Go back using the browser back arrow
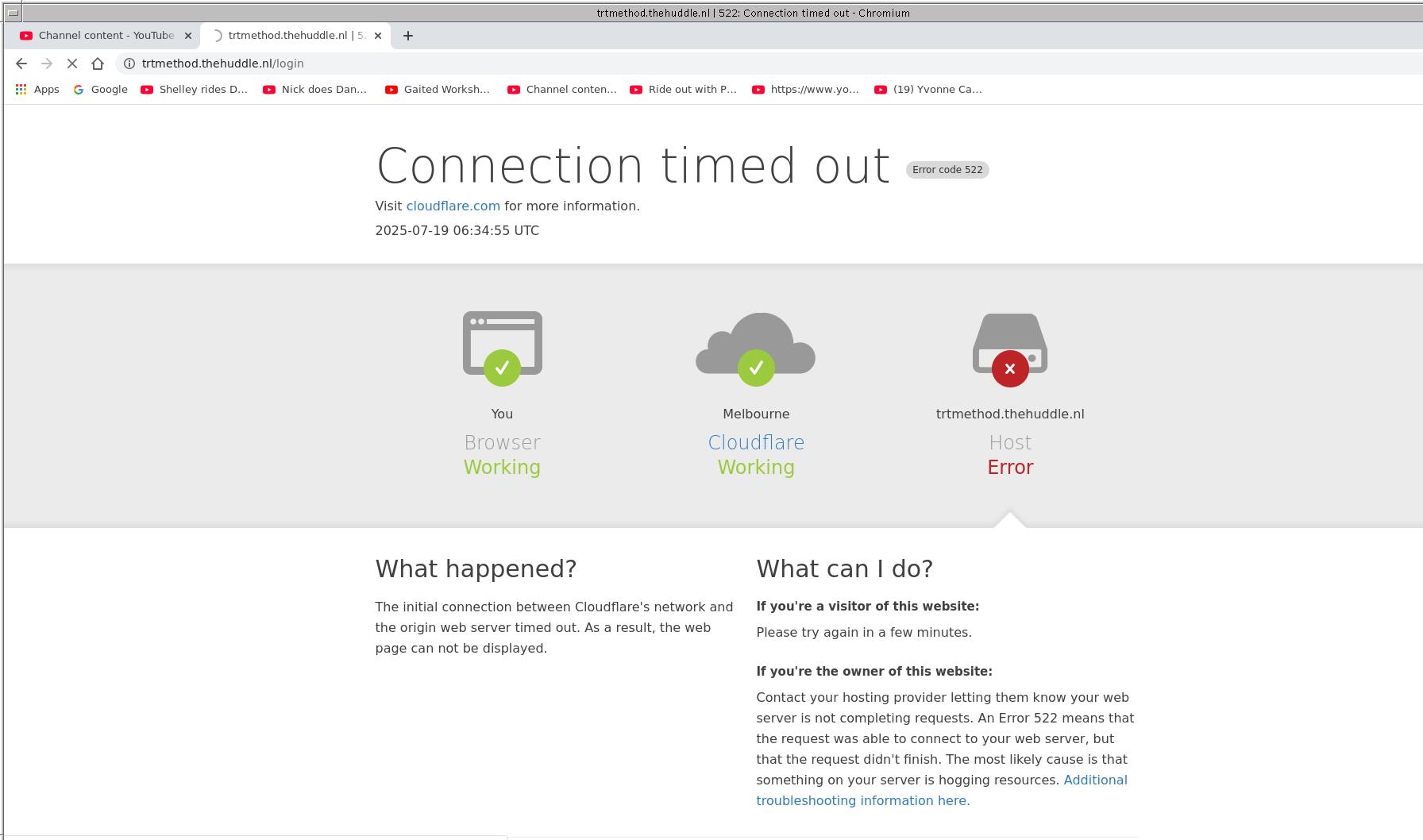The image size is (1423, 840). pyautogui.click(x=21, y=64)
